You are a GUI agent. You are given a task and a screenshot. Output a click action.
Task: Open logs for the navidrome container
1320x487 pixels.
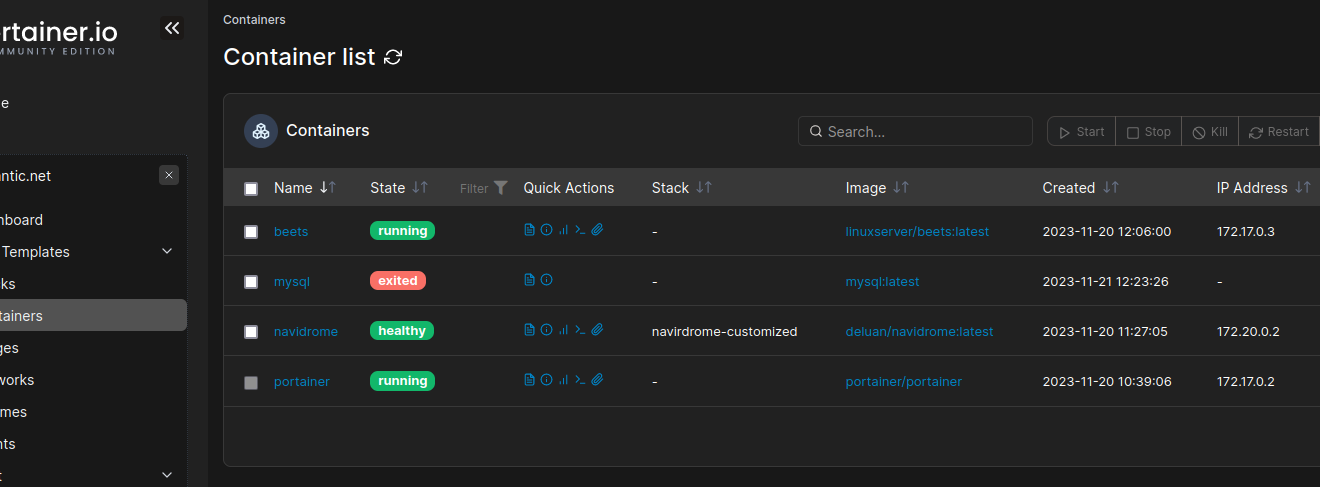(529, 329)
